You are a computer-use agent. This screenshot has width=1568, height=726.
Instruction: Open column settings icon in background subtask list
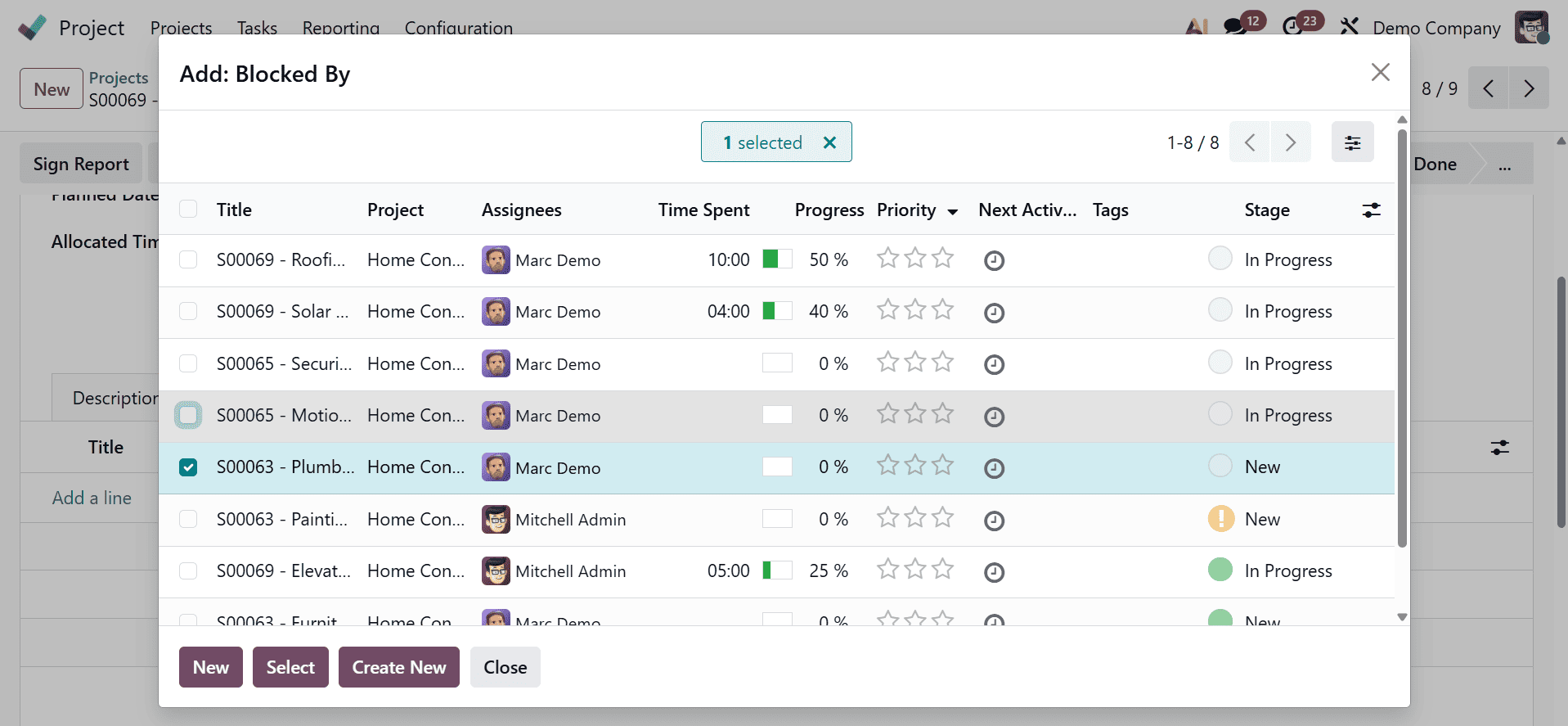click(1499, 448)
